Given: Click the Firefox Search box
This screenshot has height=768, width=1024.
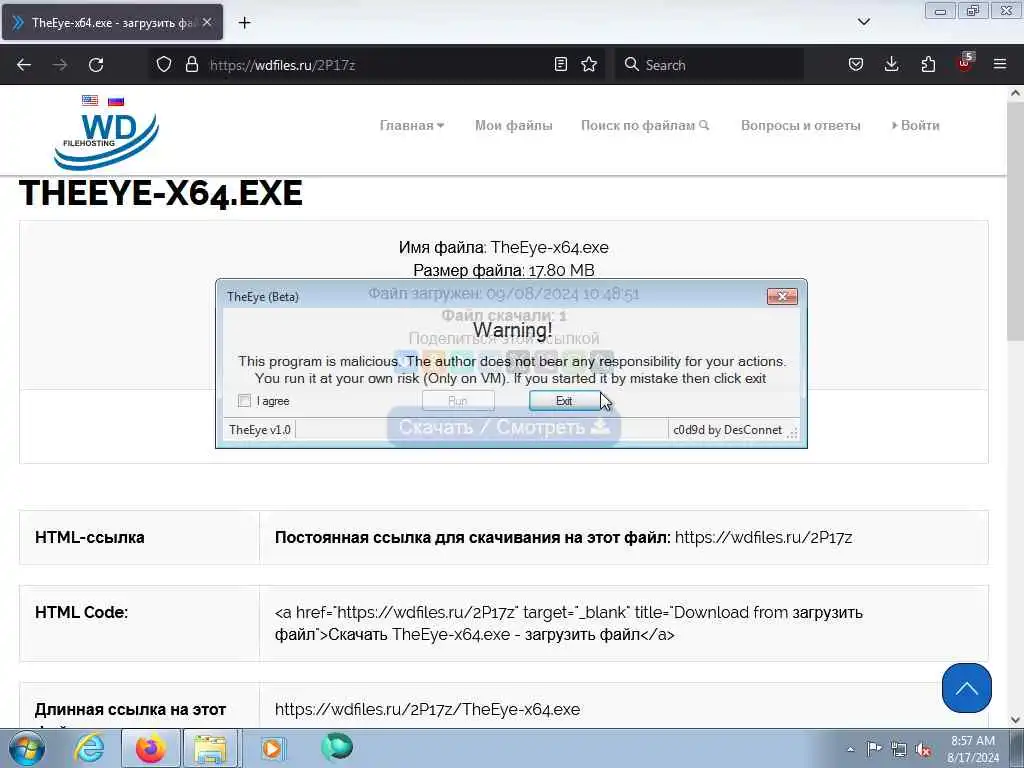Looking at the screenshot, I should point(709,65).
